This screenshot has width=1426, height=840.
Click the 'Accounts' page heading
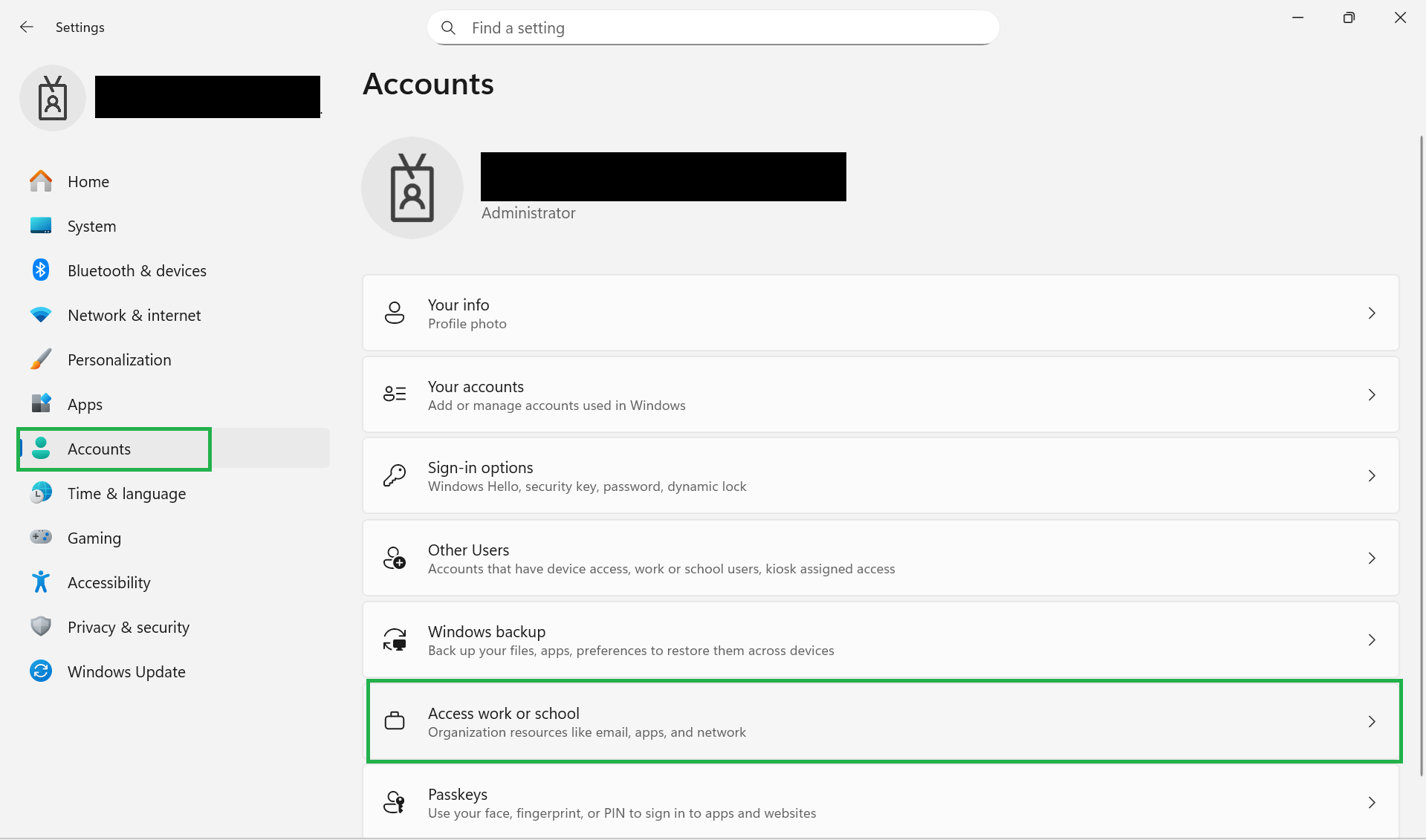pyautogui.click(x=429, y=84)
